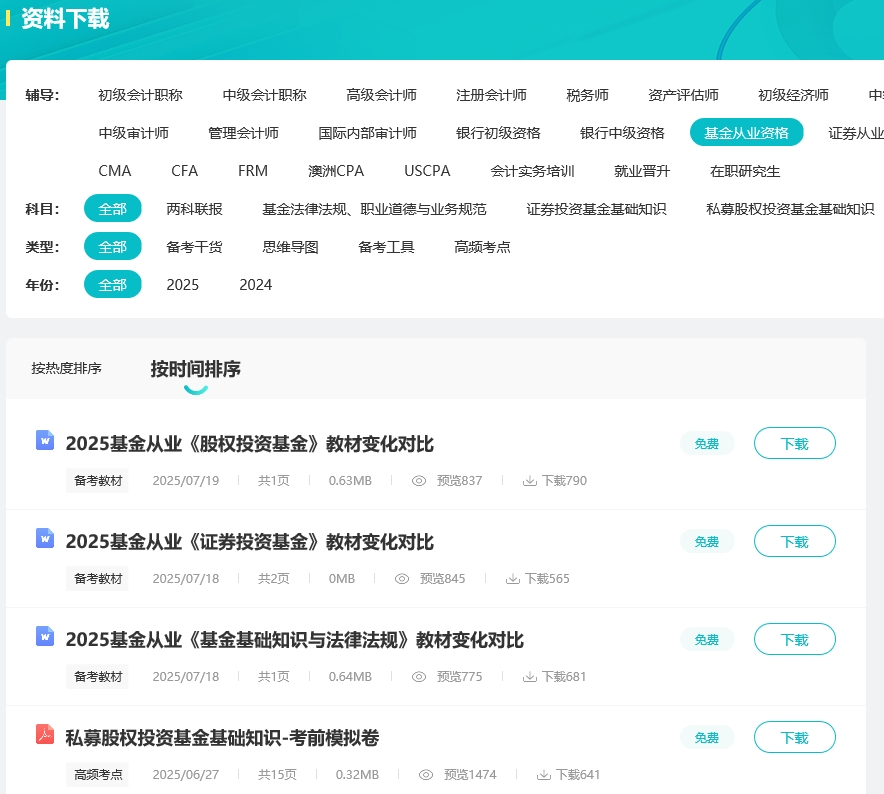884x794 pixels.
Task: Click the preview eye icon showing 预览837
Action: pyautogui.click(x=419, y=480)
